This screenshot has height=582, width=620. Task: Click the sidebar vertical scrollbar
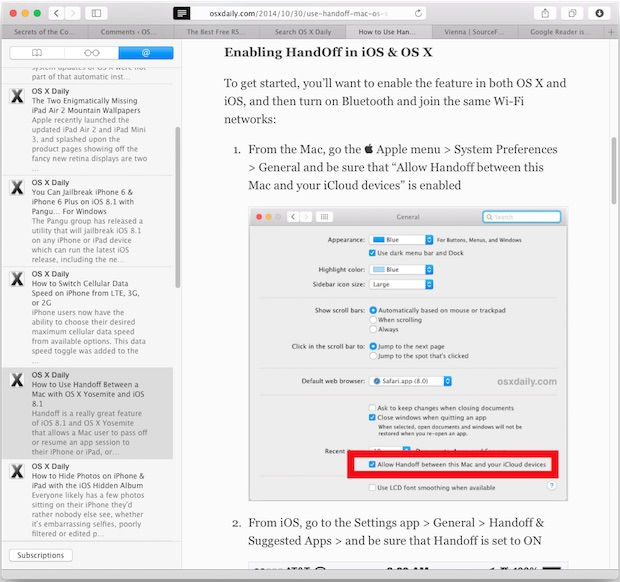(178, 207)
